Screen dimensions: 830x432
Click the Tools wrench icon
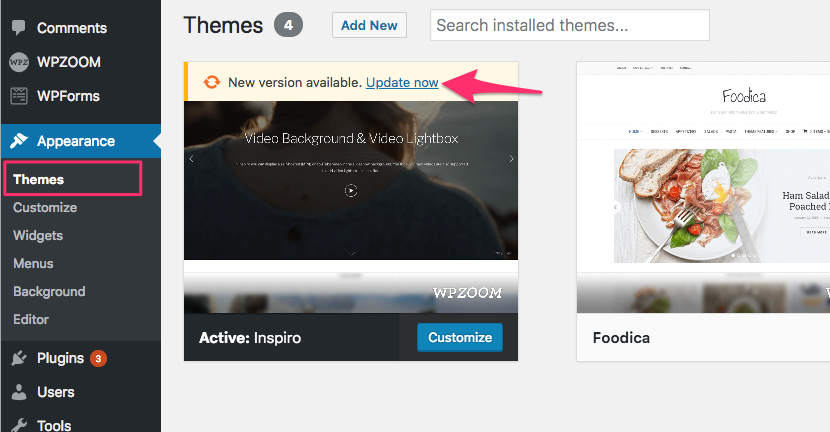pyautogui.click(x=19, y=425)
